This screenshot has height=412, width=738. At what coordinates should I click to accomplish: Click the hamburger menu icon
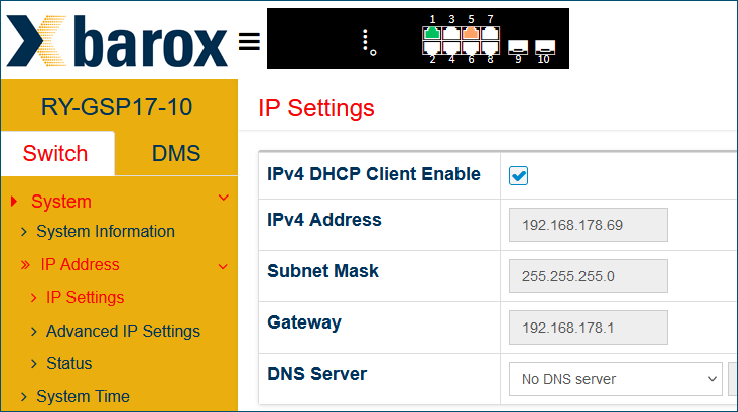(249, 42)
